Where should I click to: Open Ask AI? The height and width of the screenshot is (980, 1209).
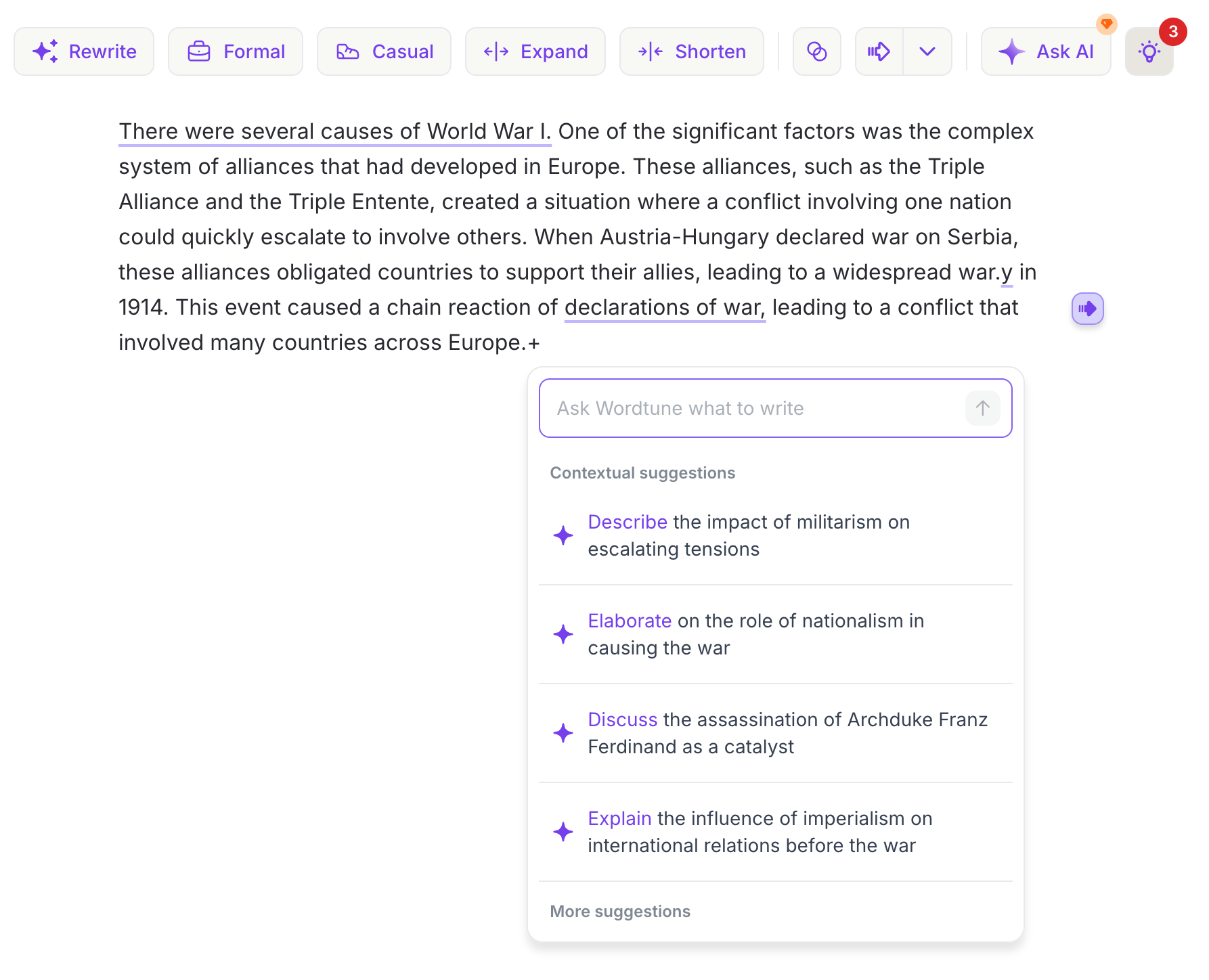(1046, 51)
